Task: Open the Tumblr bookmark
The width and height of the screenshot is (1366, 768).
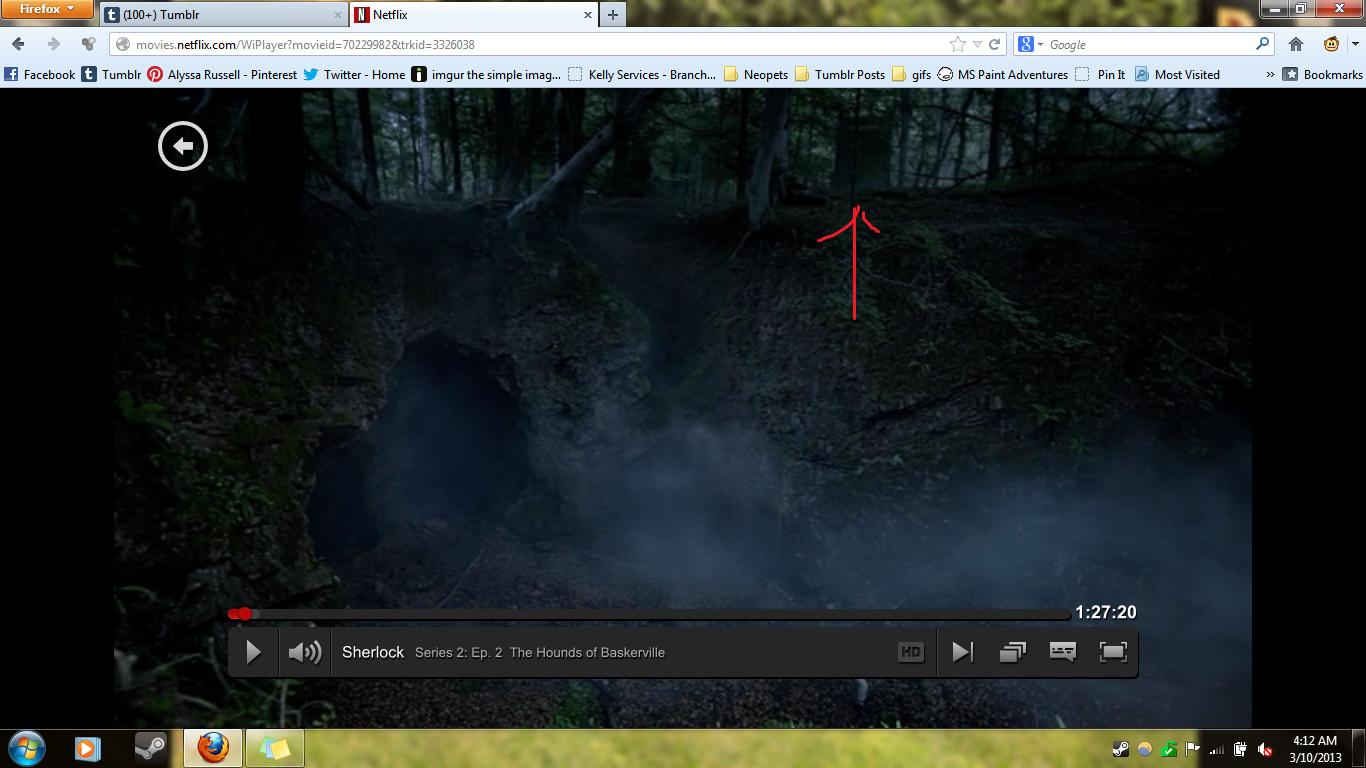Action: point(111,74)
